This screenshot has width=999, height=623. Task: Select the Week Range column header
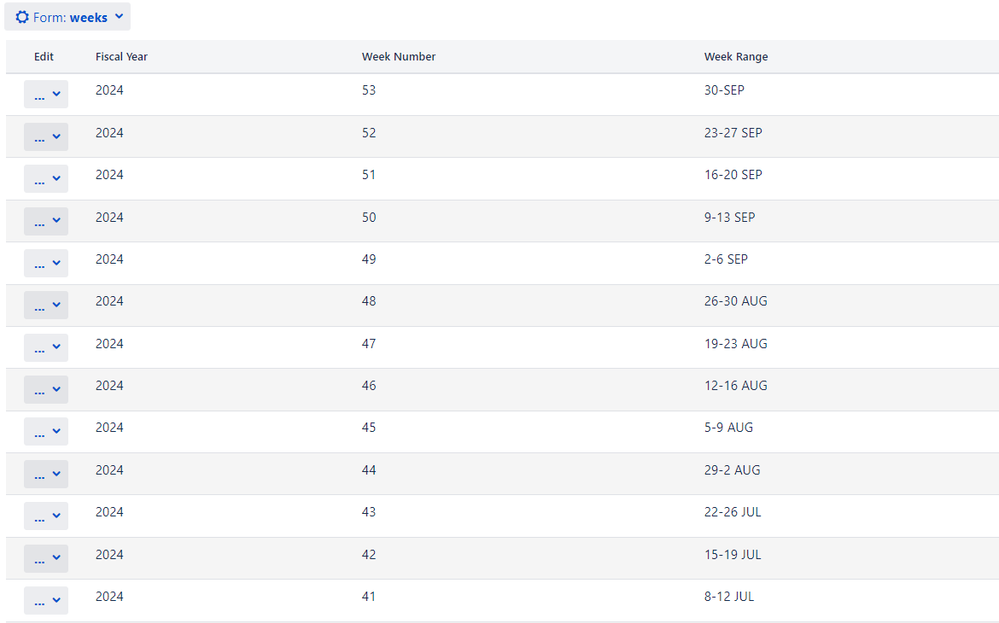pyautogui.click(x=736, y=57)
